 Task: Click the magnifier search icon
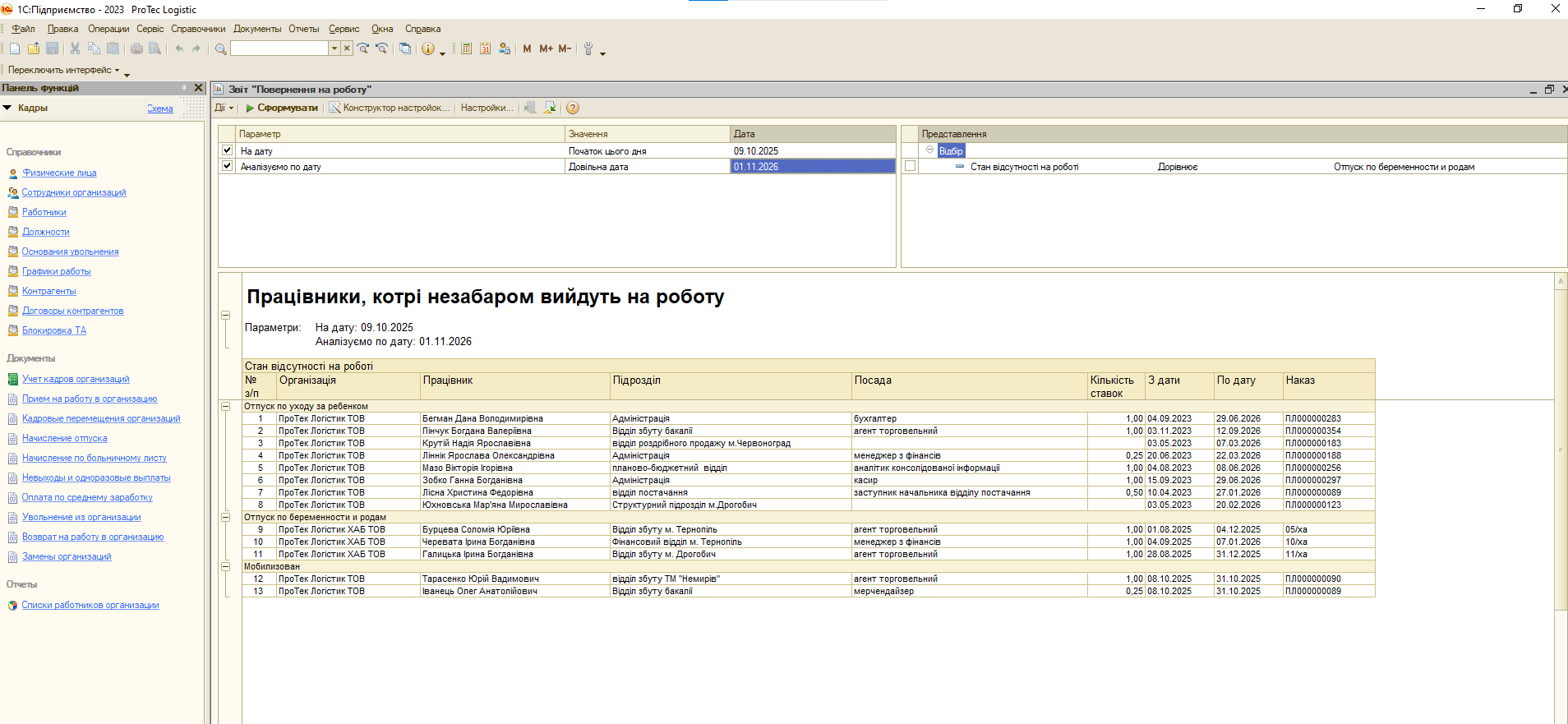[x=220, y=49]
